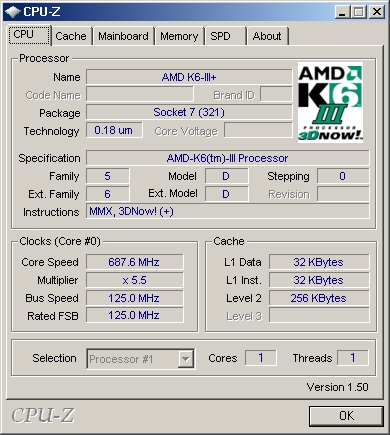Image resolution: width=390 pixels, height=435 pixels.
Task: Select the CPU tab
Action: click(29, 35)
